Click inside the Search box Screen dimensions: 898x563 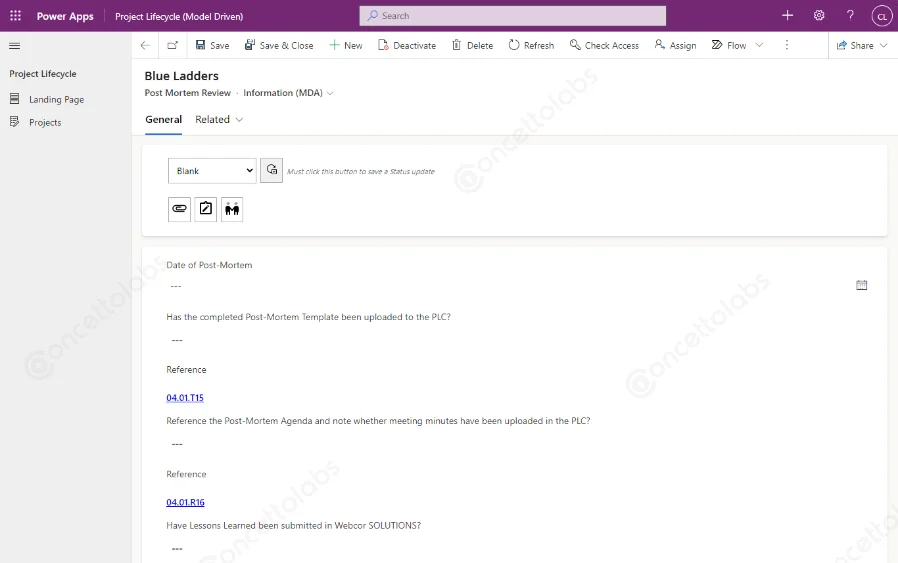pyautogui.click(x=512, y=16)
